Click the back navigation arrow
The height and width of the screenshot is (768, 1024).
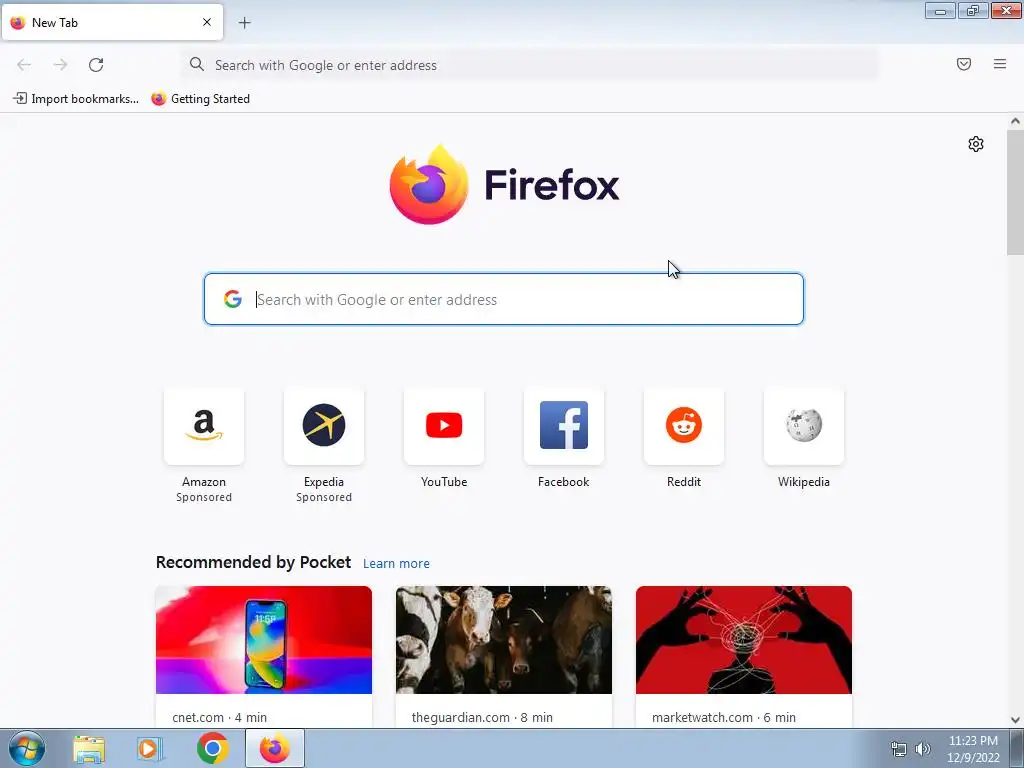coord(24,65)
